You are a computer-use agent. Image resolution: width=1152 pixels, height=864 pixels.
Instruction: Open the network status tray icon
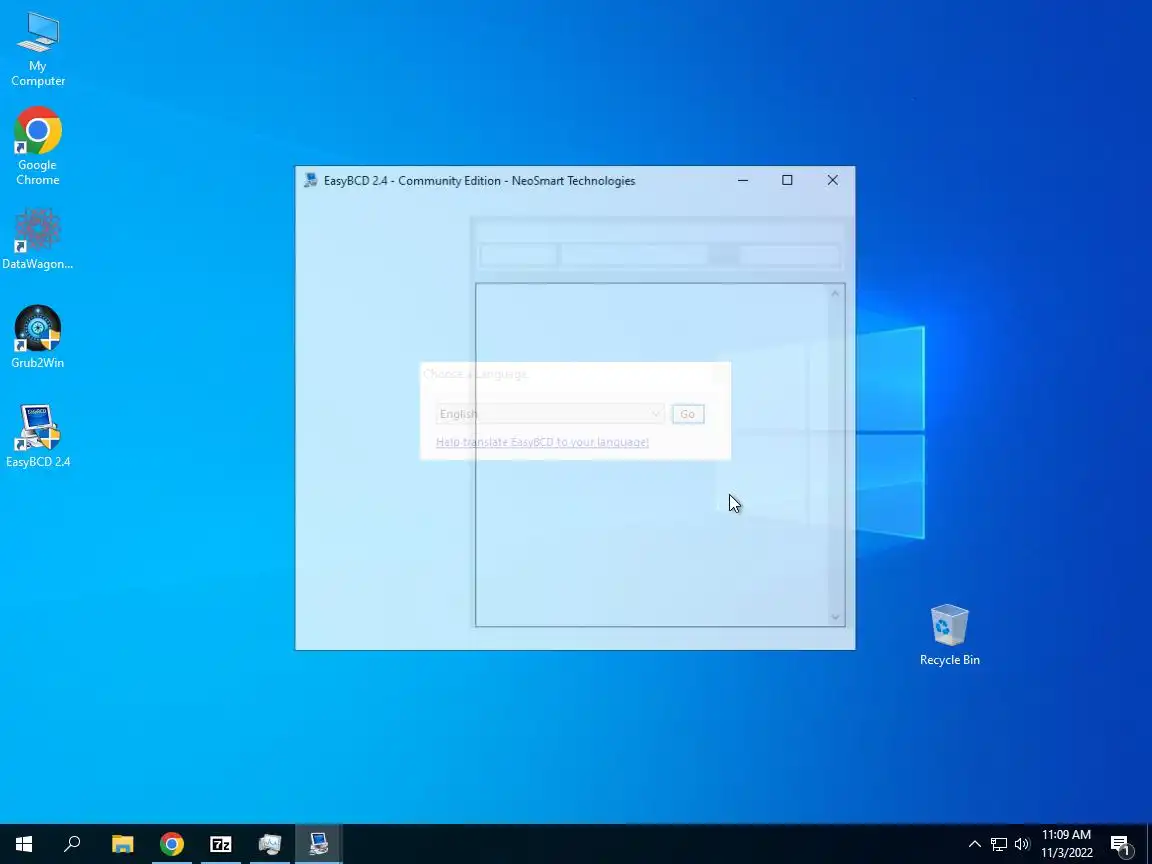(x=998, y=844)
